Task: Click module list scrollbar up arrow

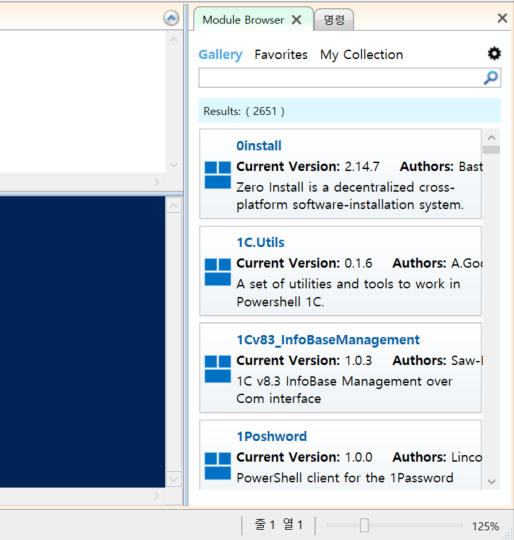Action: (x=492, y=138)
